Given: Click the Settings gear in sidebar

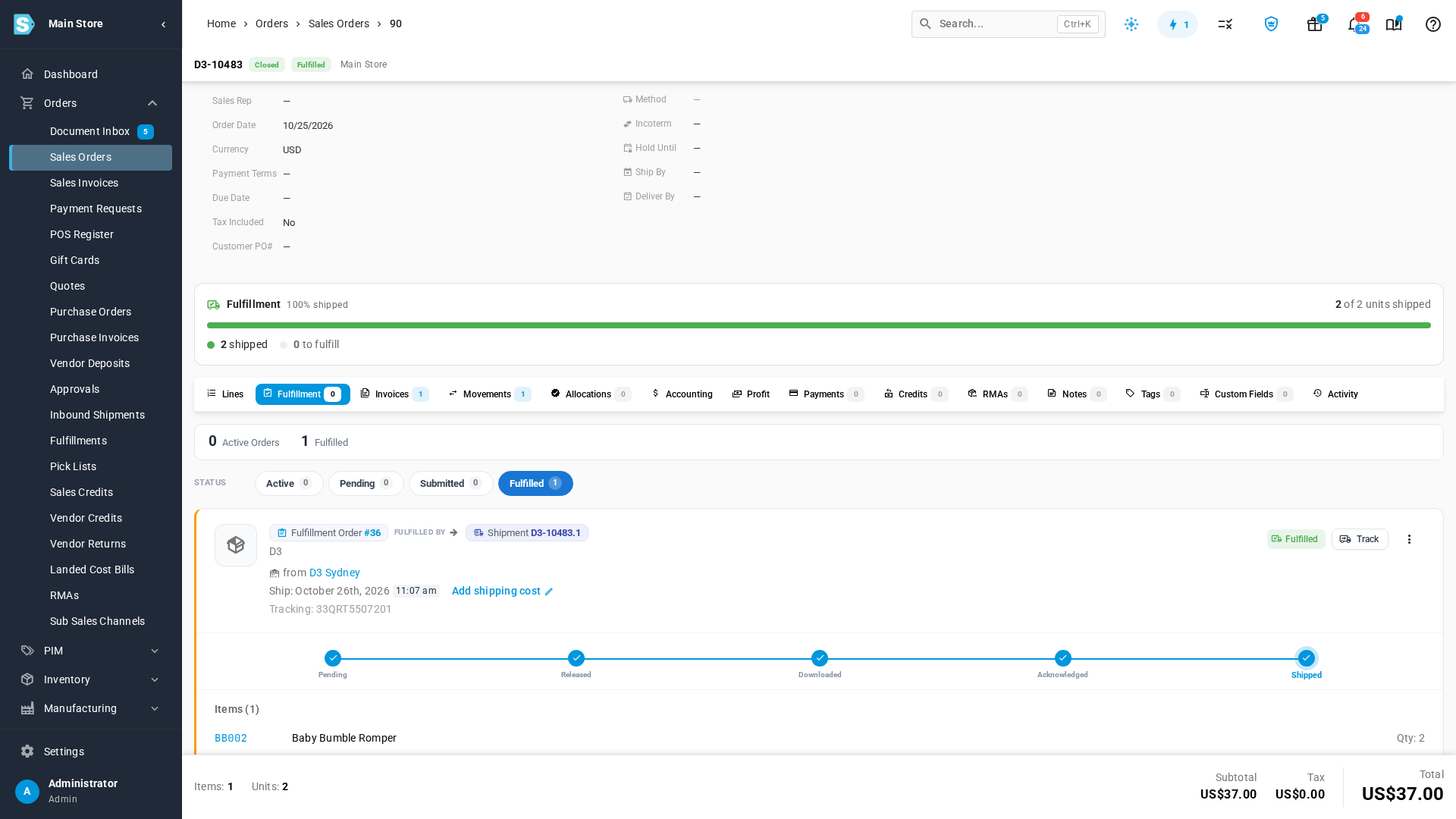Looking at the screenshot, I should [27, 752].
